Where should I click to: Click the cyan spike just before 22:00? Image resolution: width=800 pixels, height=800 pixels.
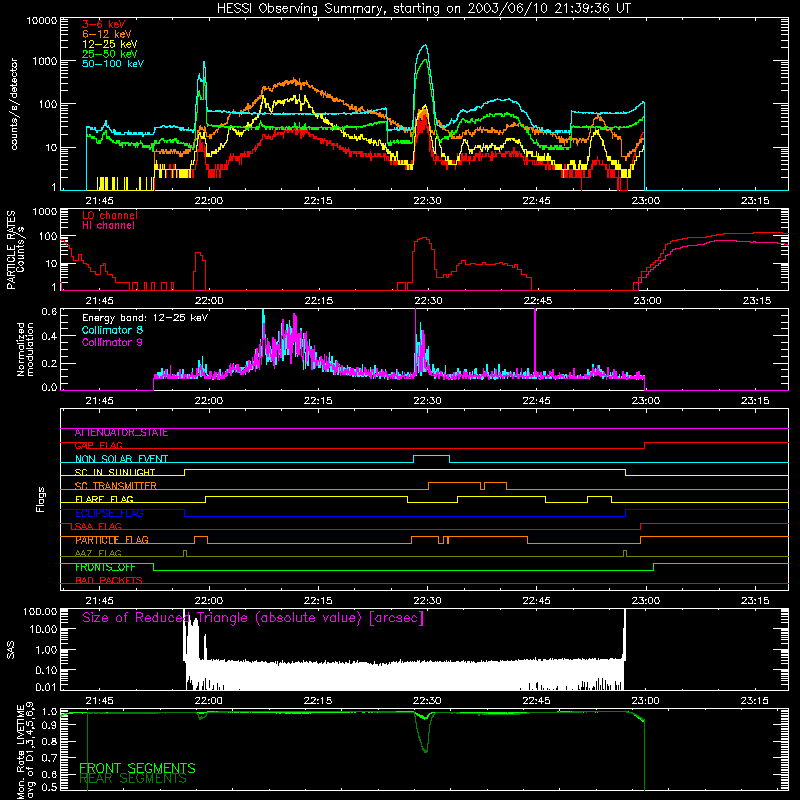pyautogui.click(x=204, y=63)
